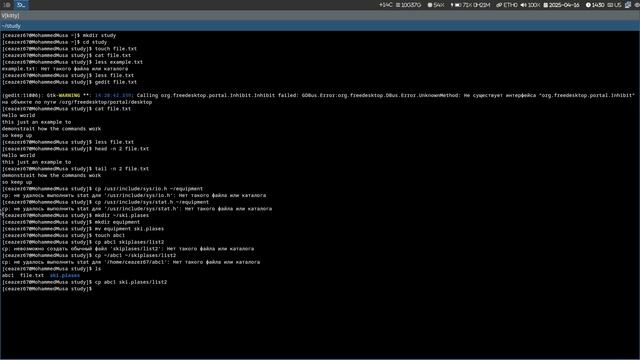Switch to the first workspace button
The height and width of the screenshot is (360, 640).
tap(7, 5)
